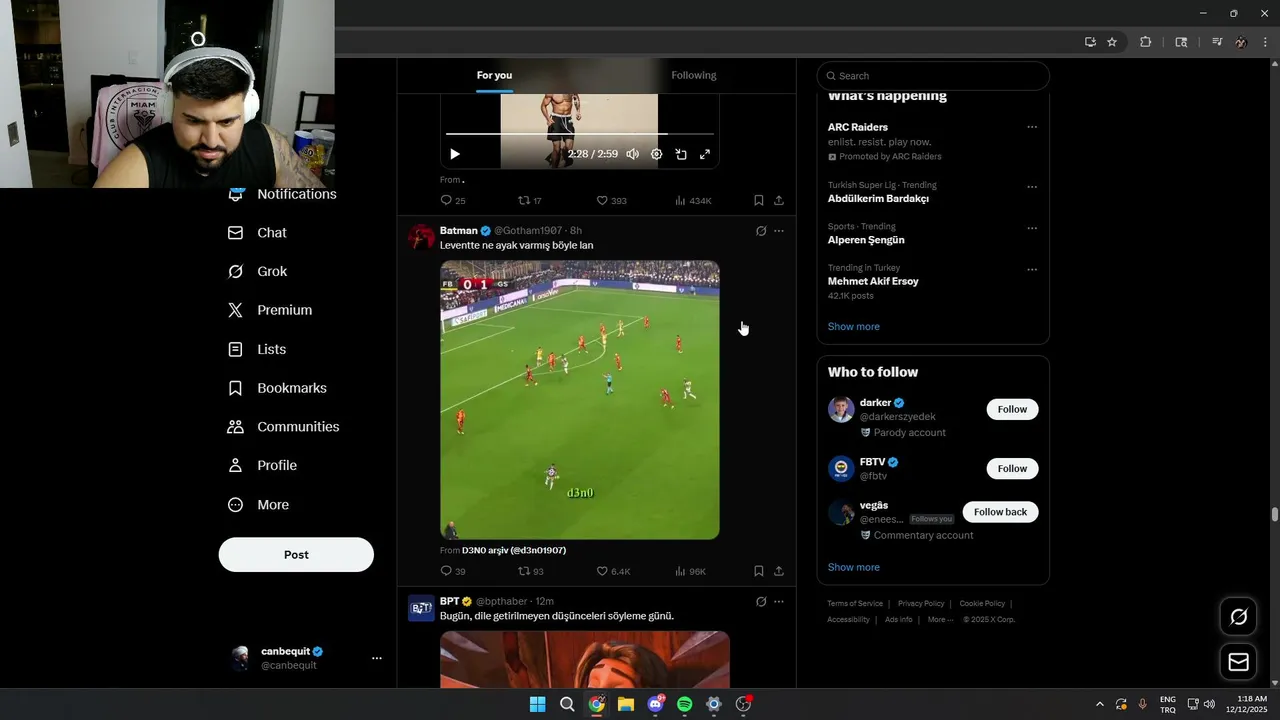Ask Grok about Batman's post
This screenshot has height=720, width=1280.
pos(761,231)
